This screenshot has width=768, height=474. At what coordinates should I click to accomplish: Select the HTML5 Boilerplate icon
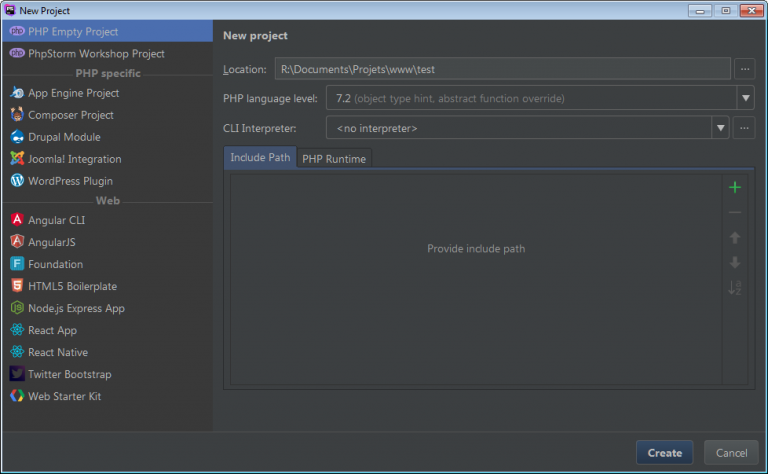(17, 286)
